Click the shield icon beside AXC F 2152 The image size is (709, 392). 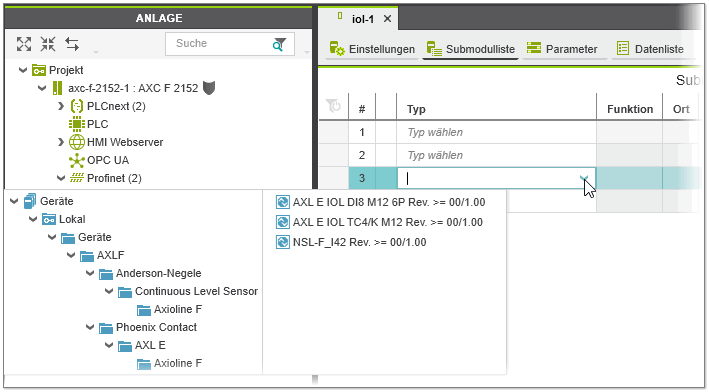point(208,88)
